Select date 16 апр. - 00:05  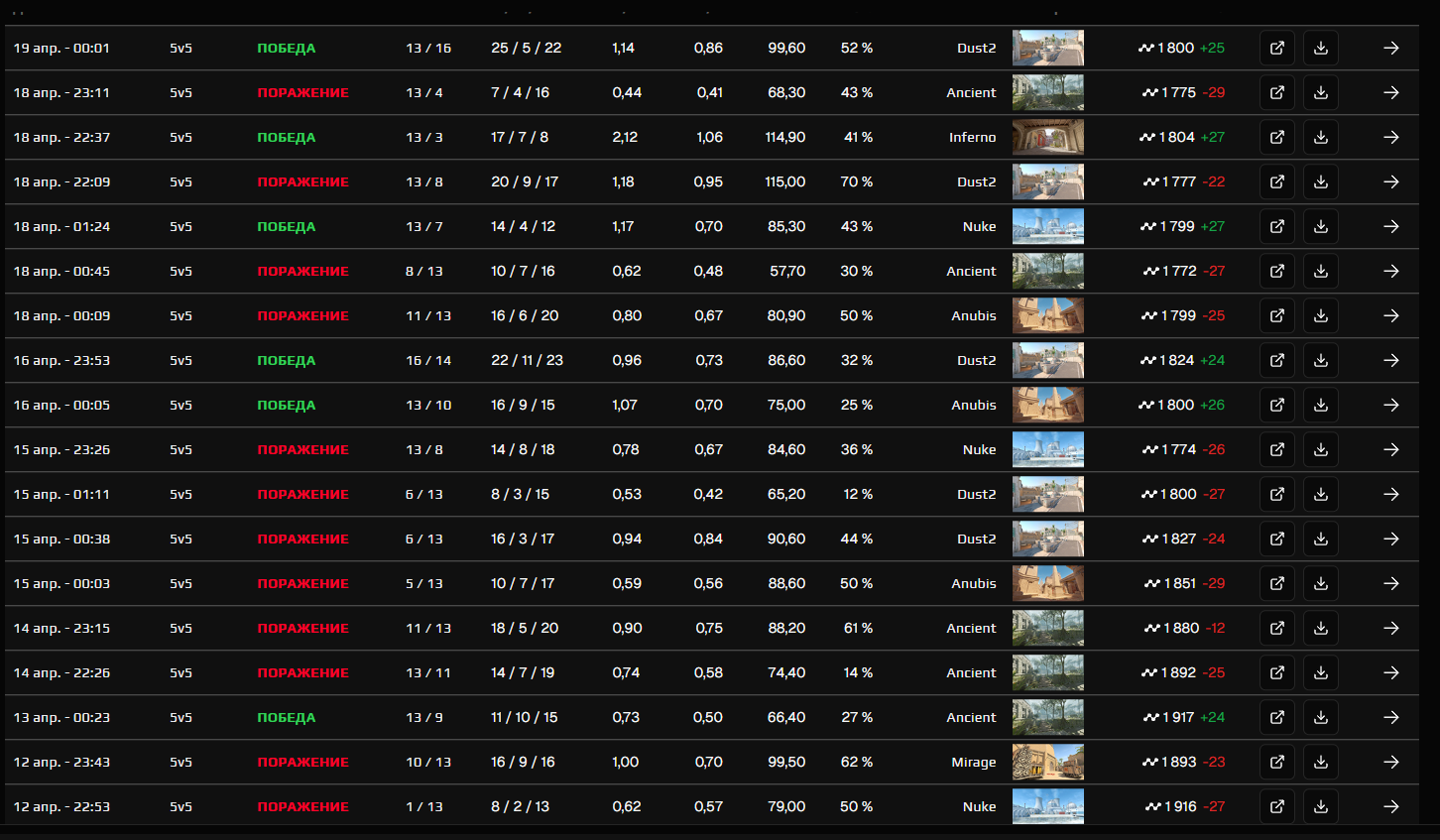[x=61, y=405]
